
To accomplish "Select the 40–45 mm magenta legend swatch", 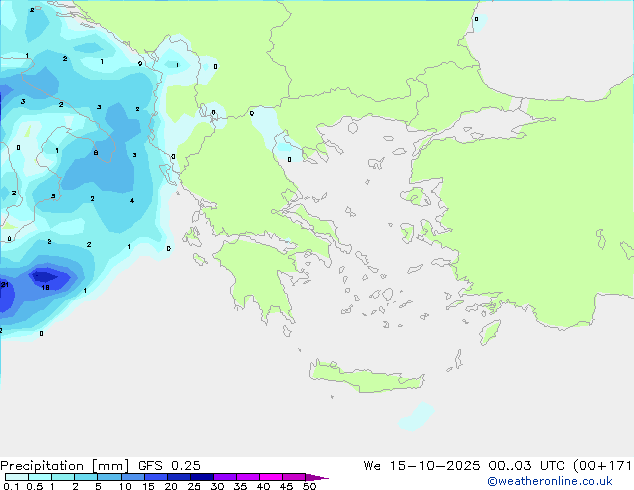I will click(271, 477).
